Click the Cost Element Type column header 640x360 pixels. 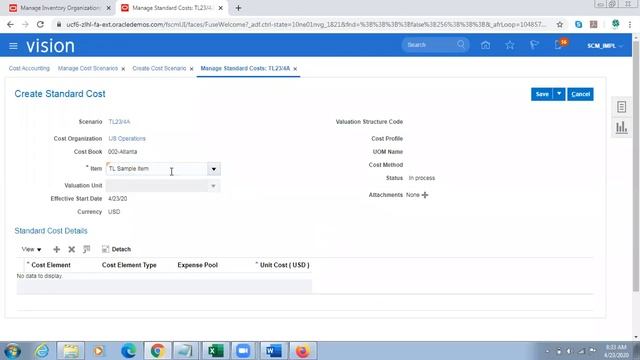click(x=129, y=265)
